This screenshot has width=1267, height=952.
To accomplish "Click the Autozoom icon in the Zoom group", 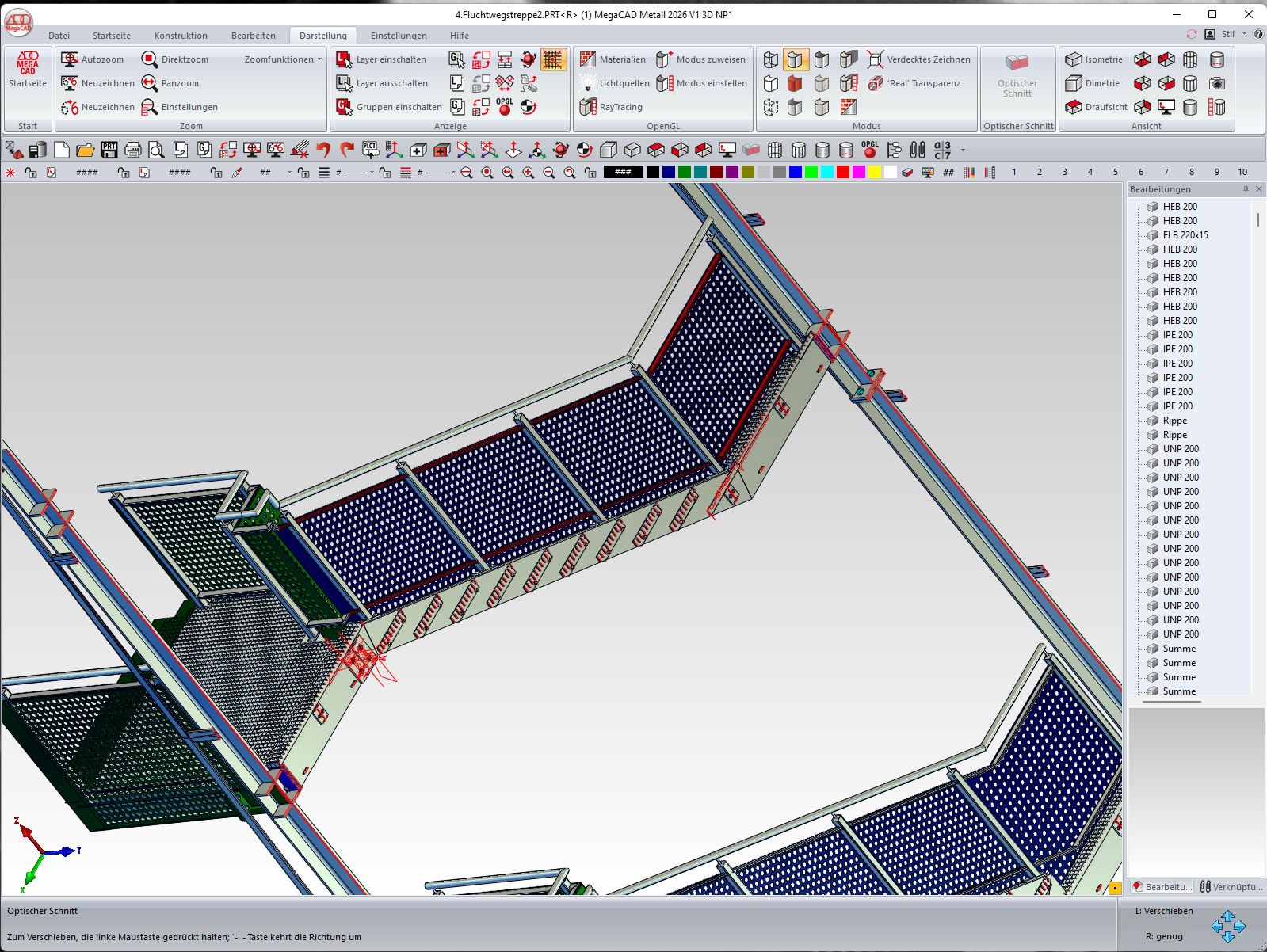I will (x=70, y=59).
